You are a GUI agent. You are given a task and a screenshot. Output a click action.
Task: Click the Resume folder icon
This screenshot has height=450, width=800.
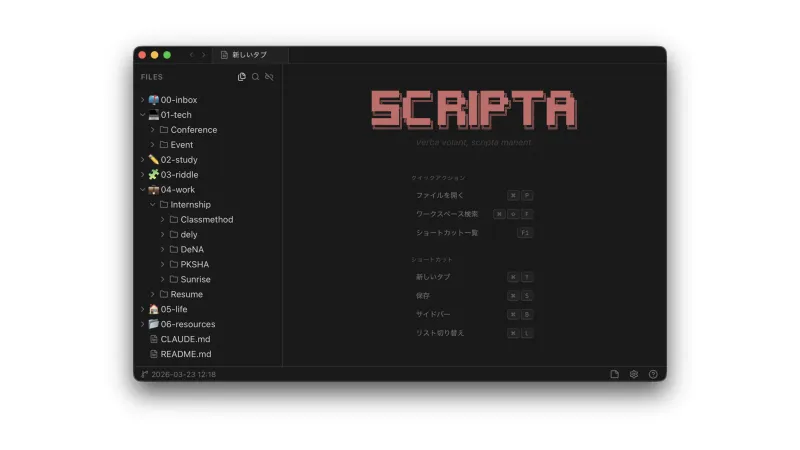coord(164,294)
